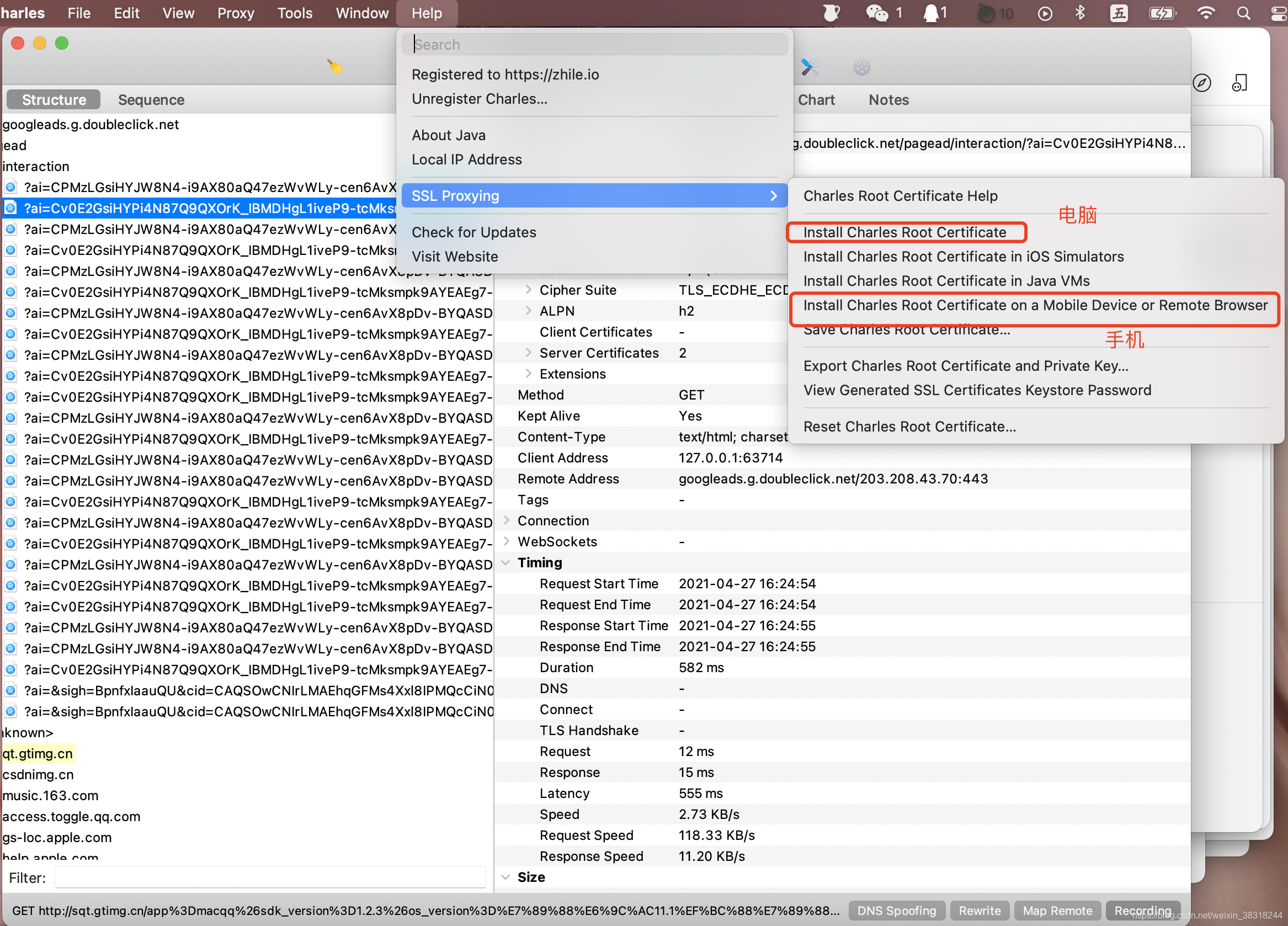
Task: Open the Proxy menu
Action: [x=235, y=13]
